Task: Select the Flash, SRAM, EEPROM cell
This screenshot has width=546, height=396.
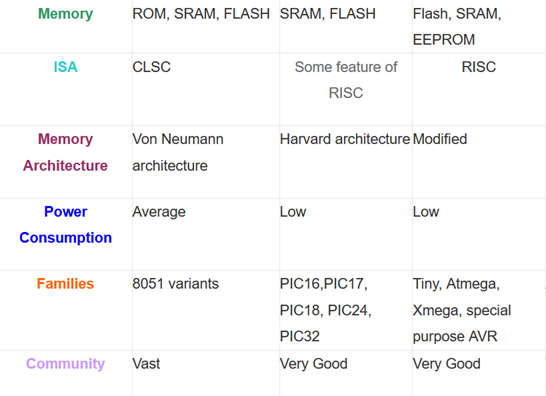Action: click(457, 26)
